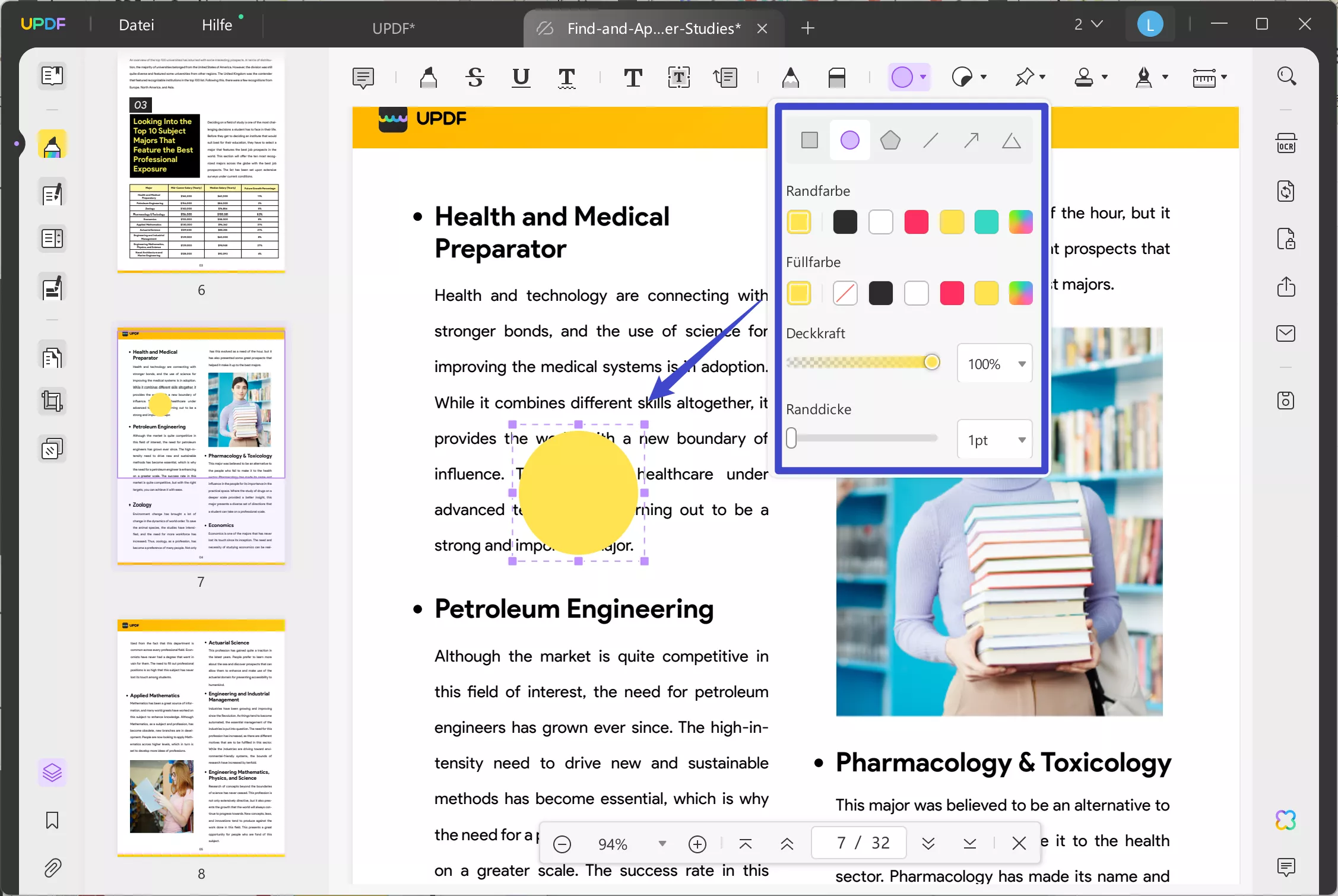Select the red Randfarbe color swatch
Viewport: 1338px width, 896px height.
click(x=916, y=221)
